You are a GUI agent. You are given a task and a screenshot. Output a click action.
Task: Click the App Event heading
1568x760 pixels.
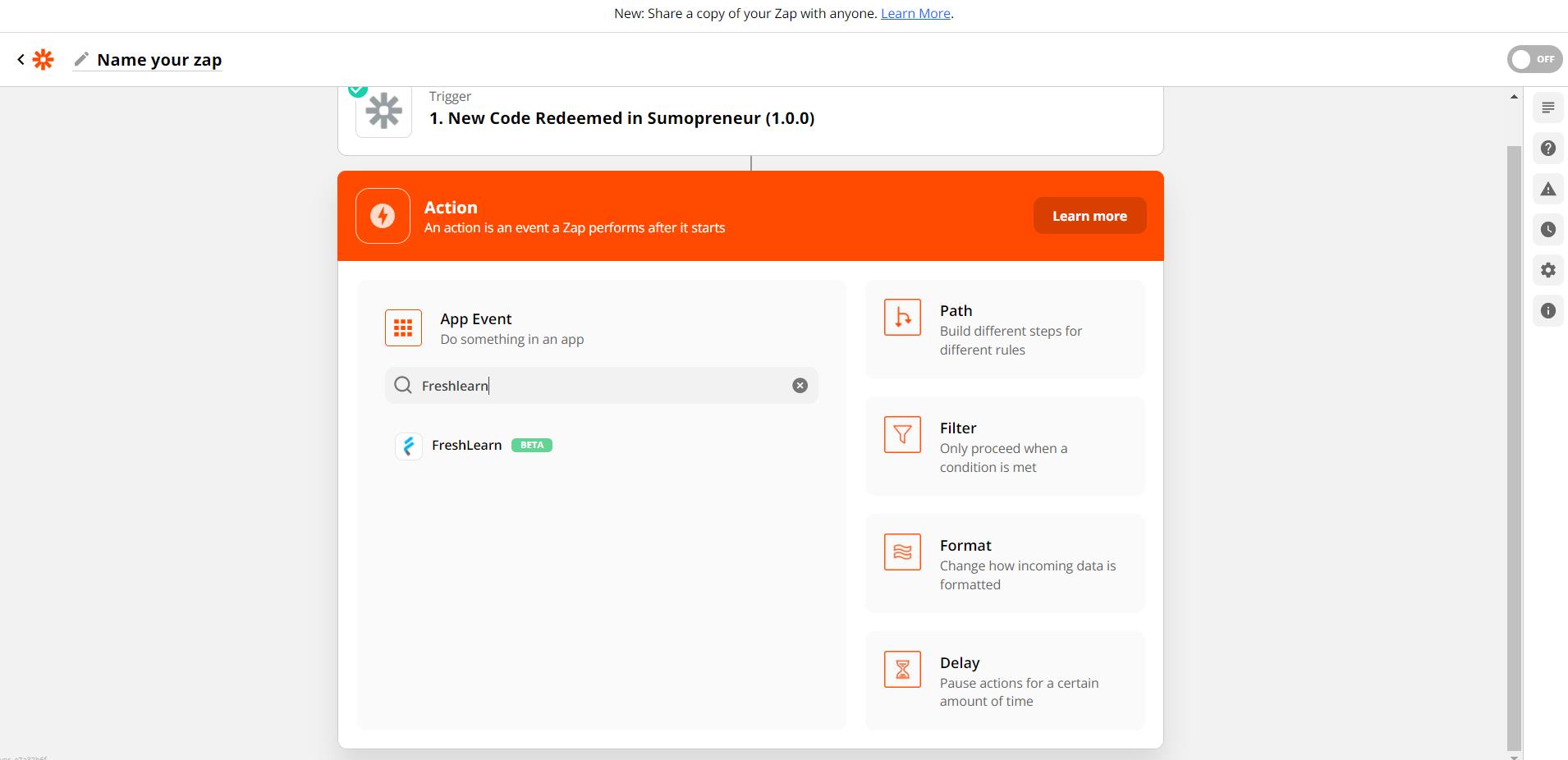click(x=475, y=319)
